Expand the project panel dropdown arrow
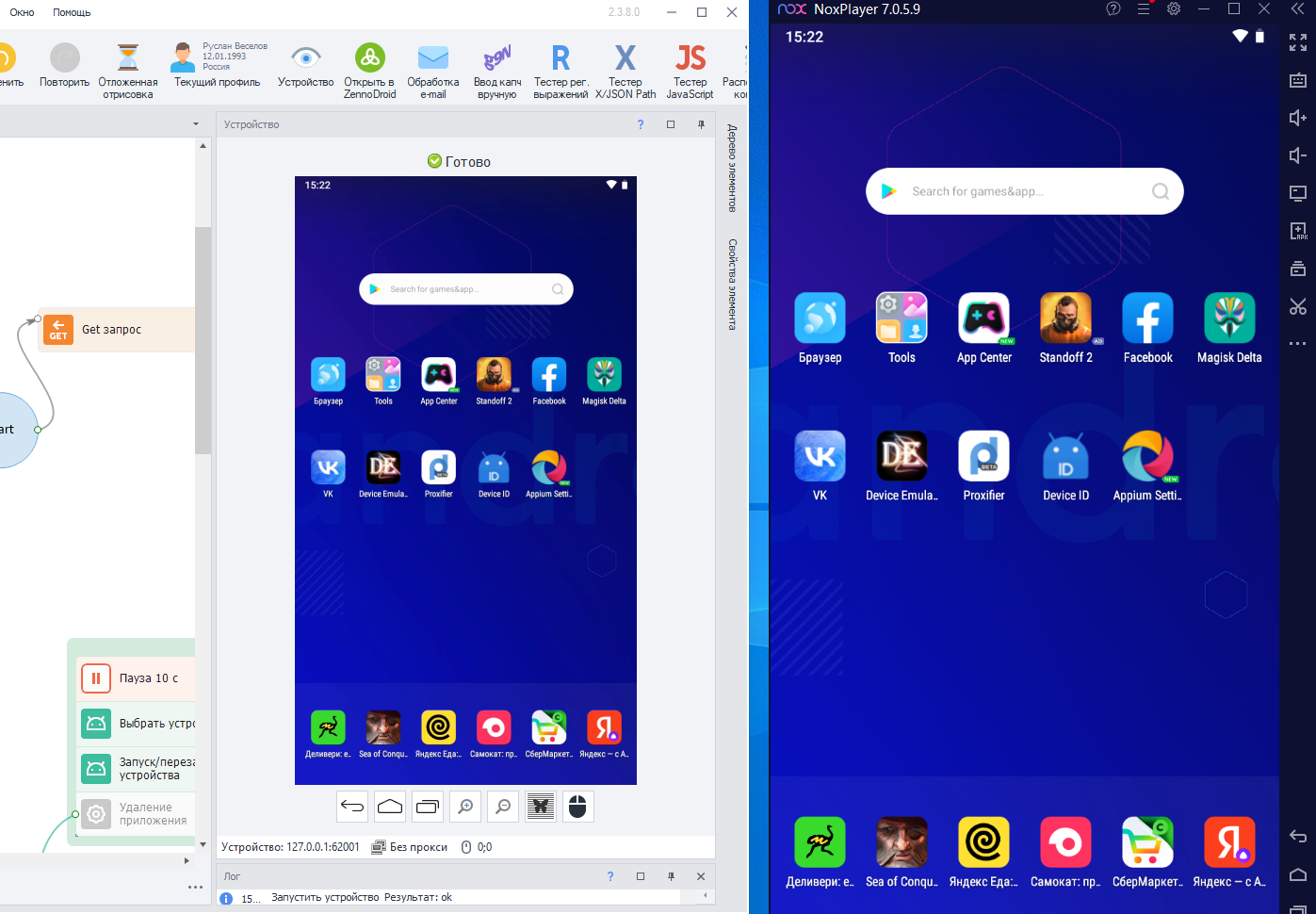1316x914 pixels. click(x=196, y=124)
